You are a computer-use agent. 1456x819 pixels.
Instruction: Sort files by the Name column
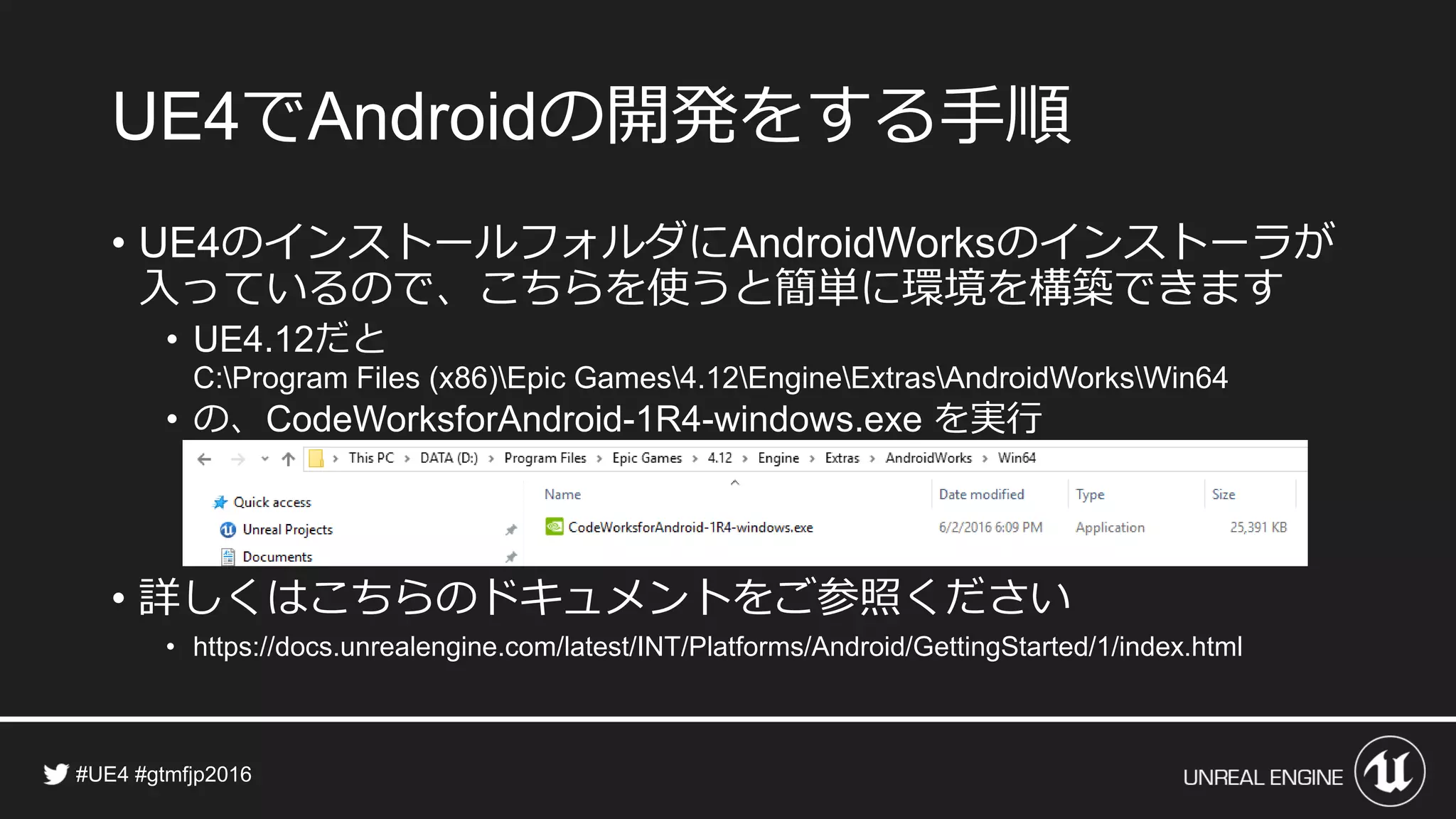pyautogui.click(x=562, y=494)
